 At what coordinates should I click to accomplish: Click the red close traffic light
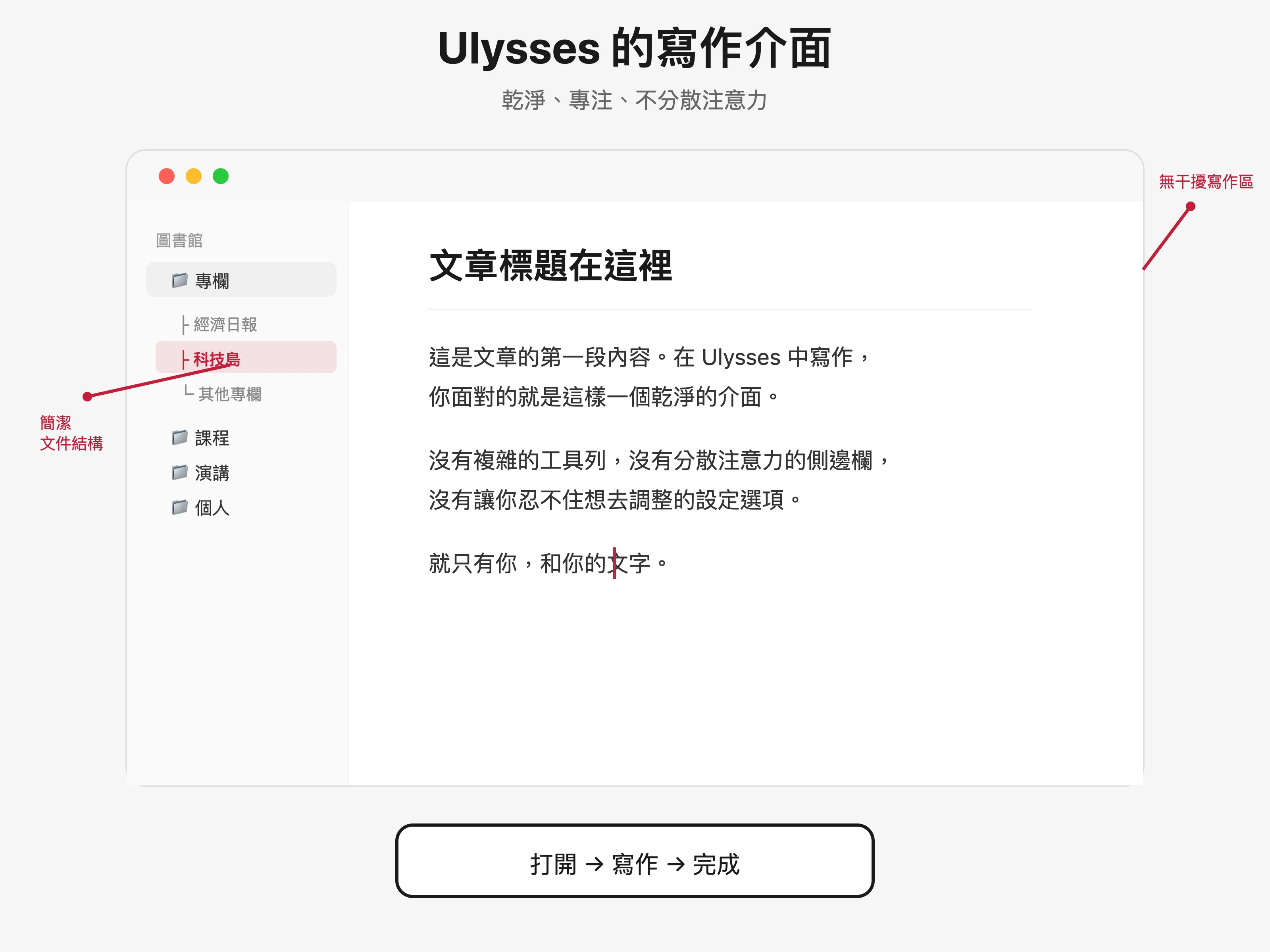pyautogui.click(x=167, y=176)
